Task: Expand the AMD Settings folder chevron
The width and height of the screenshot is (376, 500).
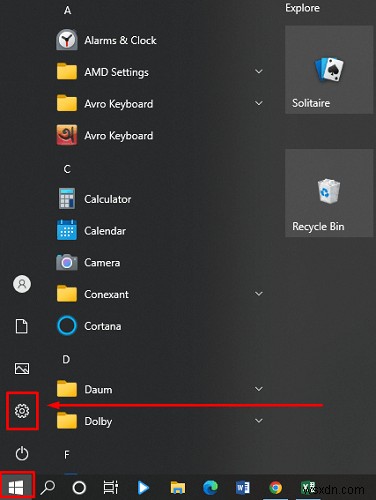Action: point(259,71)
